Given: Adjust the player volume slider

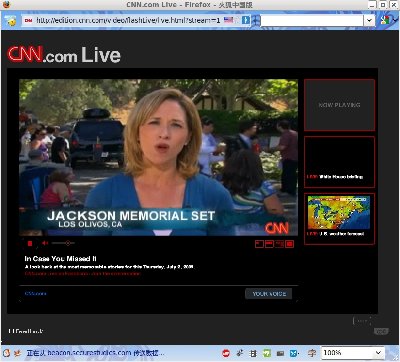Looking at the screenshot, I should (x=63, y=243).
